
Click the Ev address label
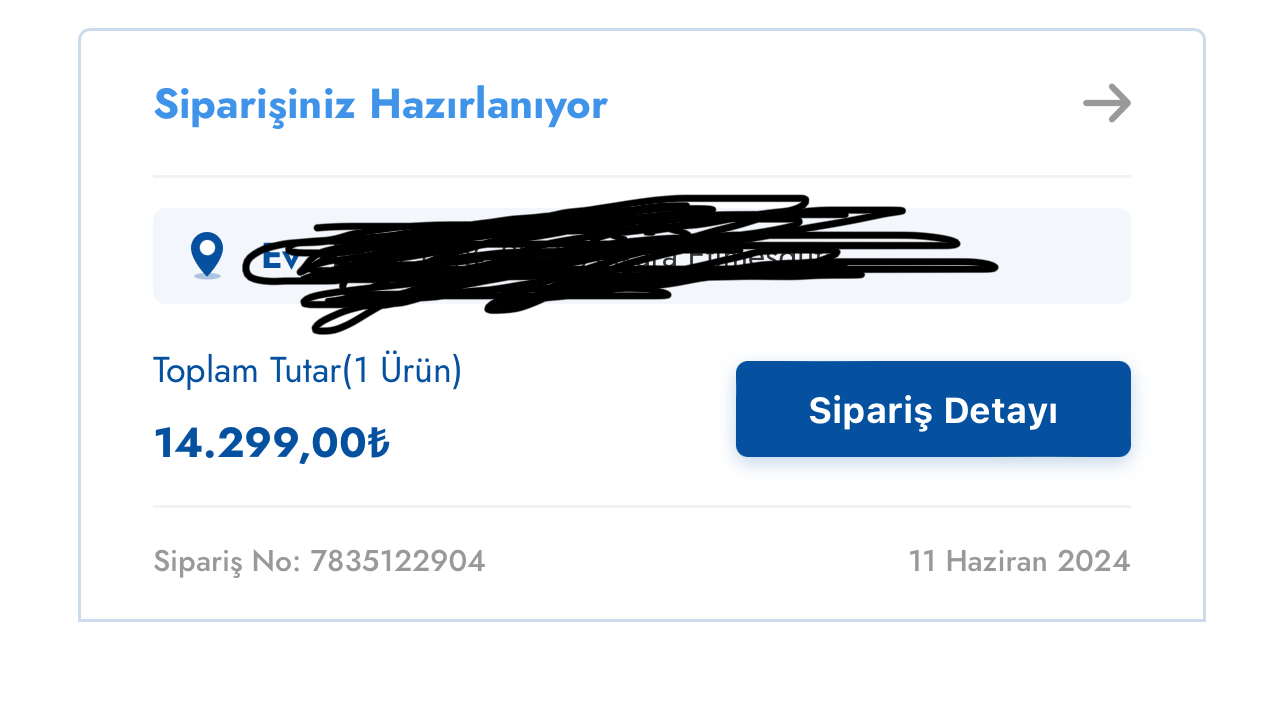pos(274,256)
